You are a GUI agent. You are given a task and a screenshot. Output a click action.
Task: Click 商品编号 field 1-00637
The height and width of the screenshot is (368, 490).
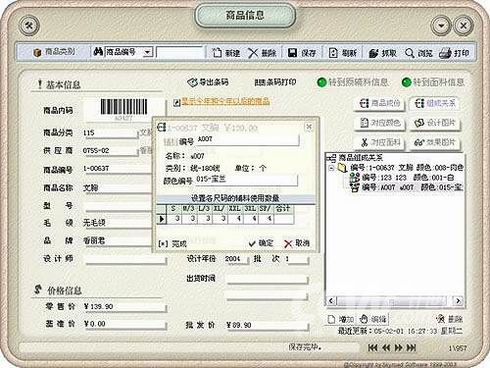[x=117, y=169]
